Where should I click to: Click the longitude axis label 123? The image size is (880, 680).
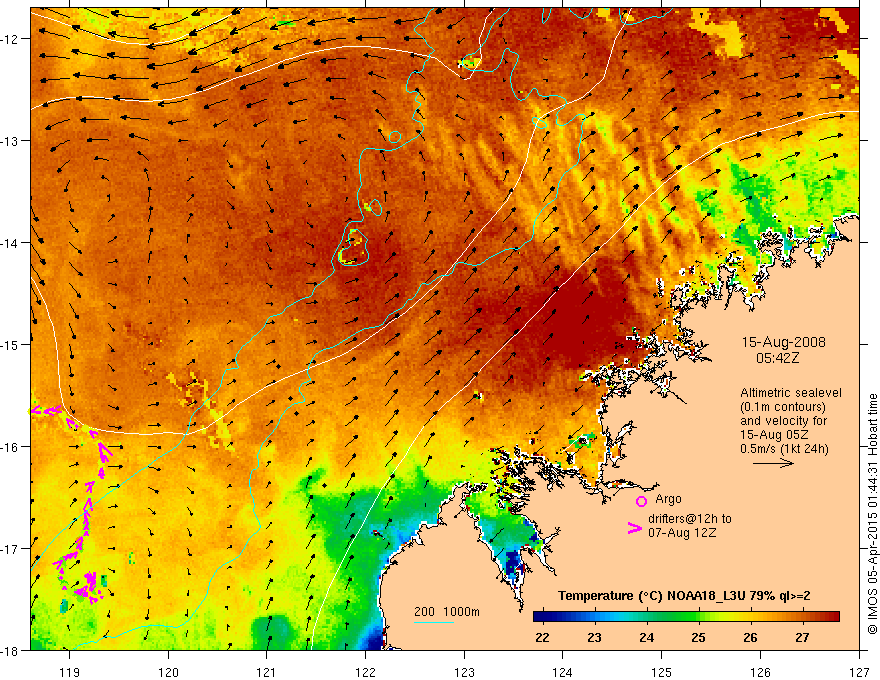(x=464, y=672)
